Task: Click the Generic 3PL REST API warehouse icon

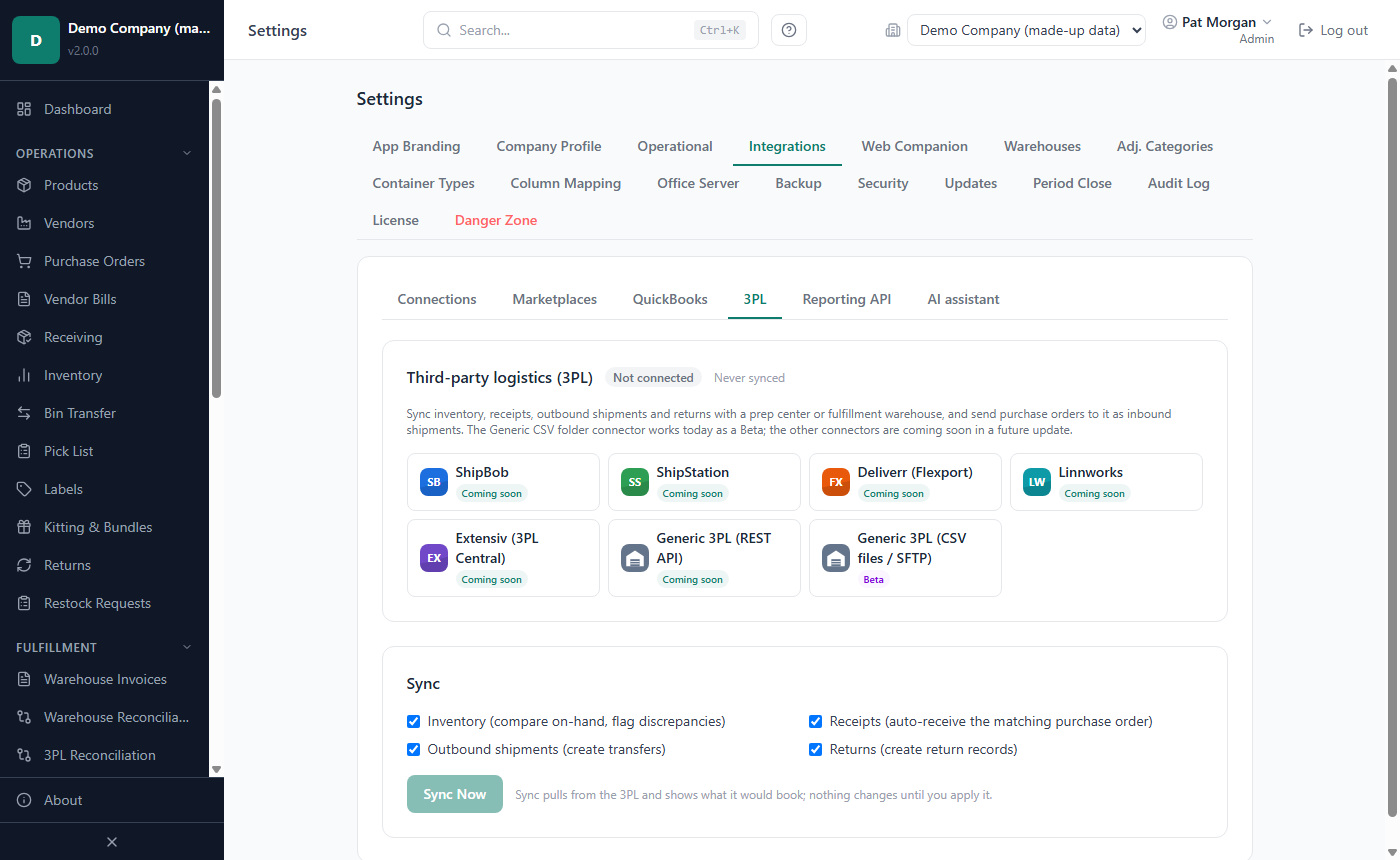Action: coord(635,558)
